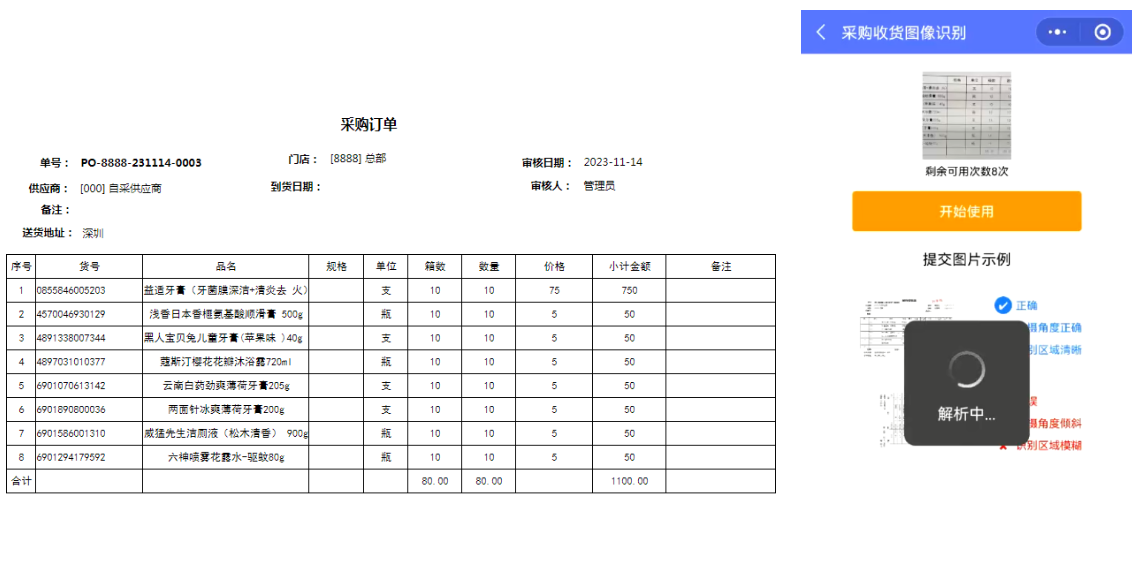This screenshot has height=580, width=1145.
Task: Click product 六神喷雾花露水-驱蚊80g
Action: click(226, 457)
